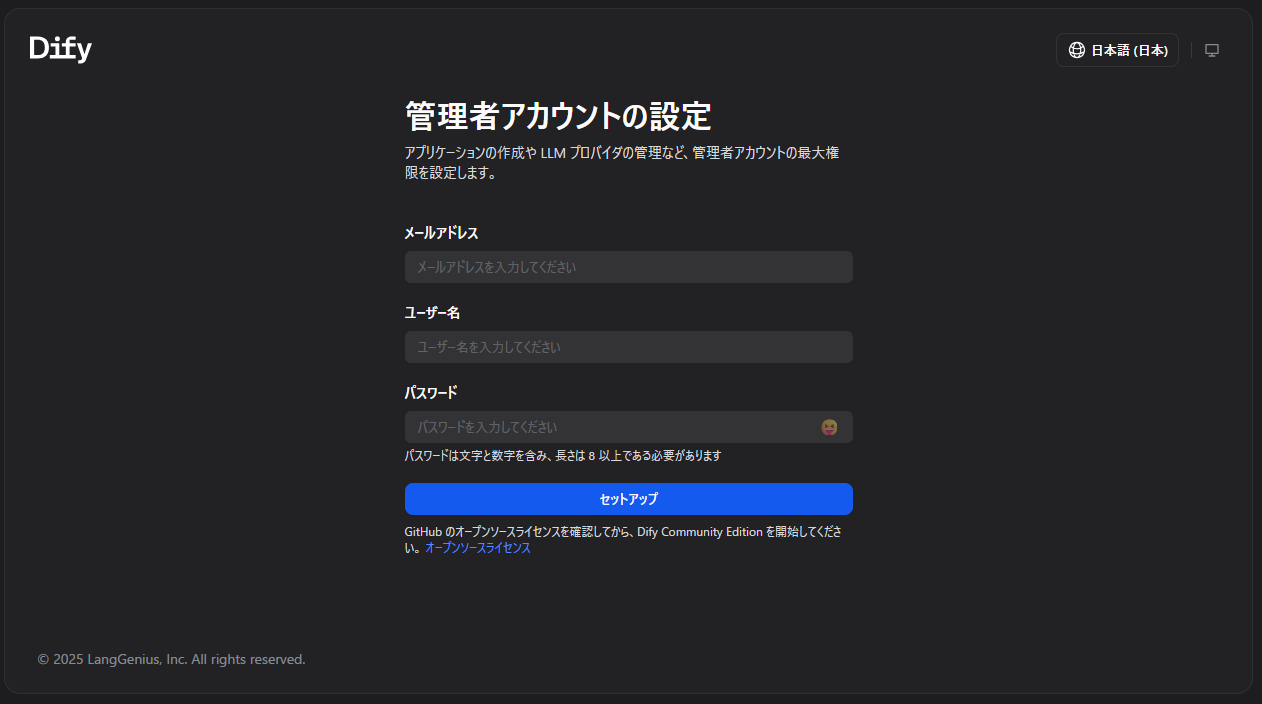The image size is (1262, 704).
Task: Click the globe icon in language selector
Action: pos(1077,50)
